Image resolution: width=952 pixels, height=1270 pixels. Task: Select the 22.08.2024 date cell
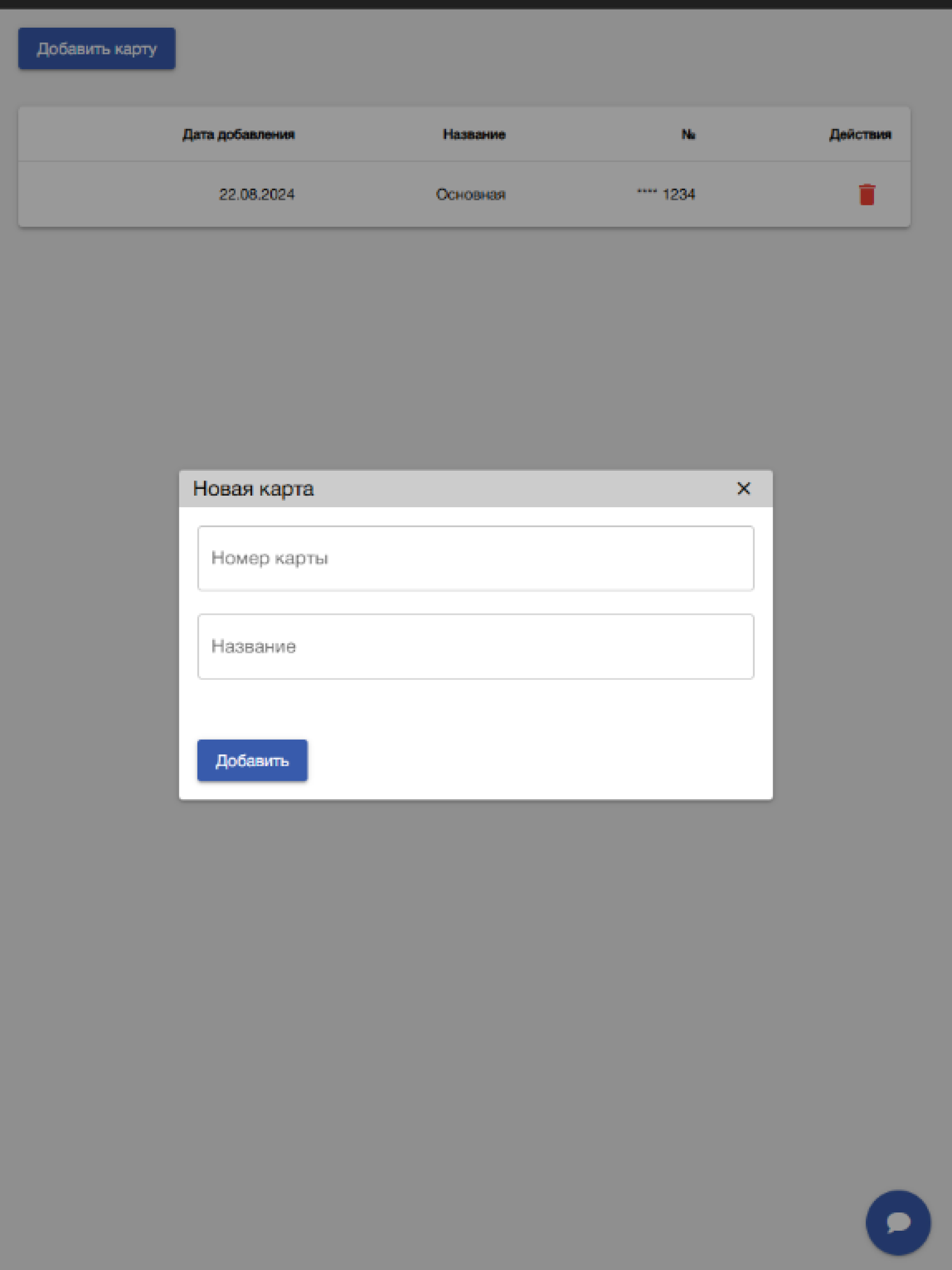[x=257, y=195]
